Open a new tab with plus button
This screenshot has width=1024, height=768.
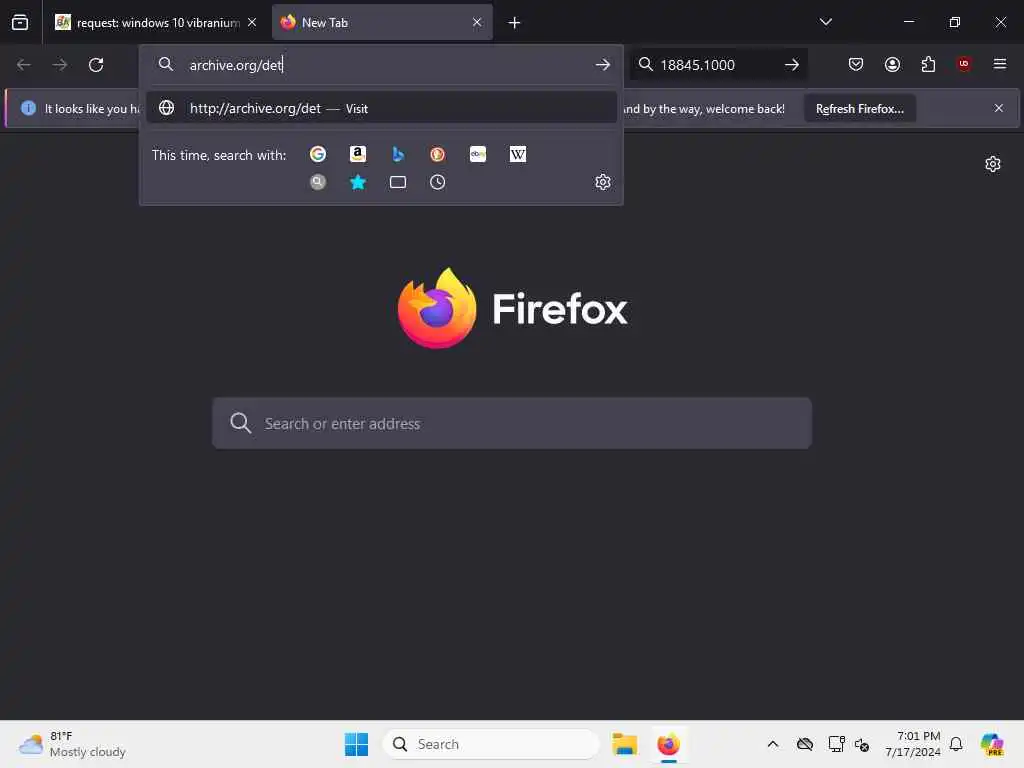(x=515, y=23)
